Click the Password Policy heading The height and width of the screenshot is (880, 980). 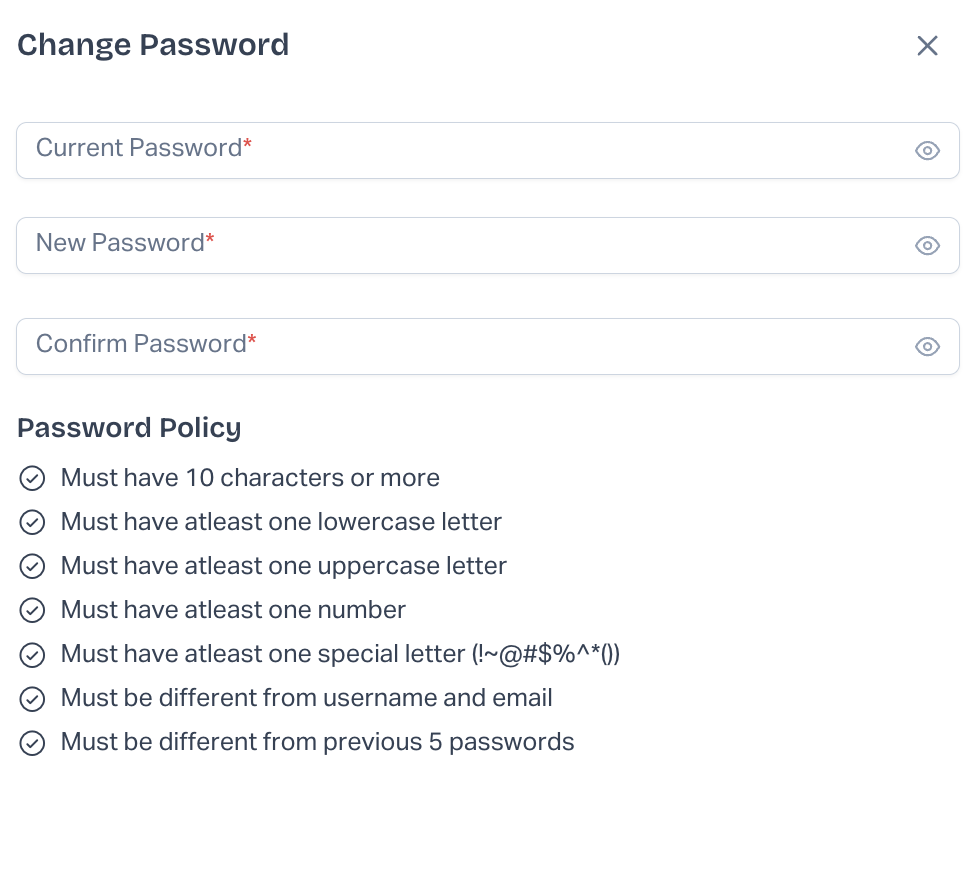tap(129, 428)
